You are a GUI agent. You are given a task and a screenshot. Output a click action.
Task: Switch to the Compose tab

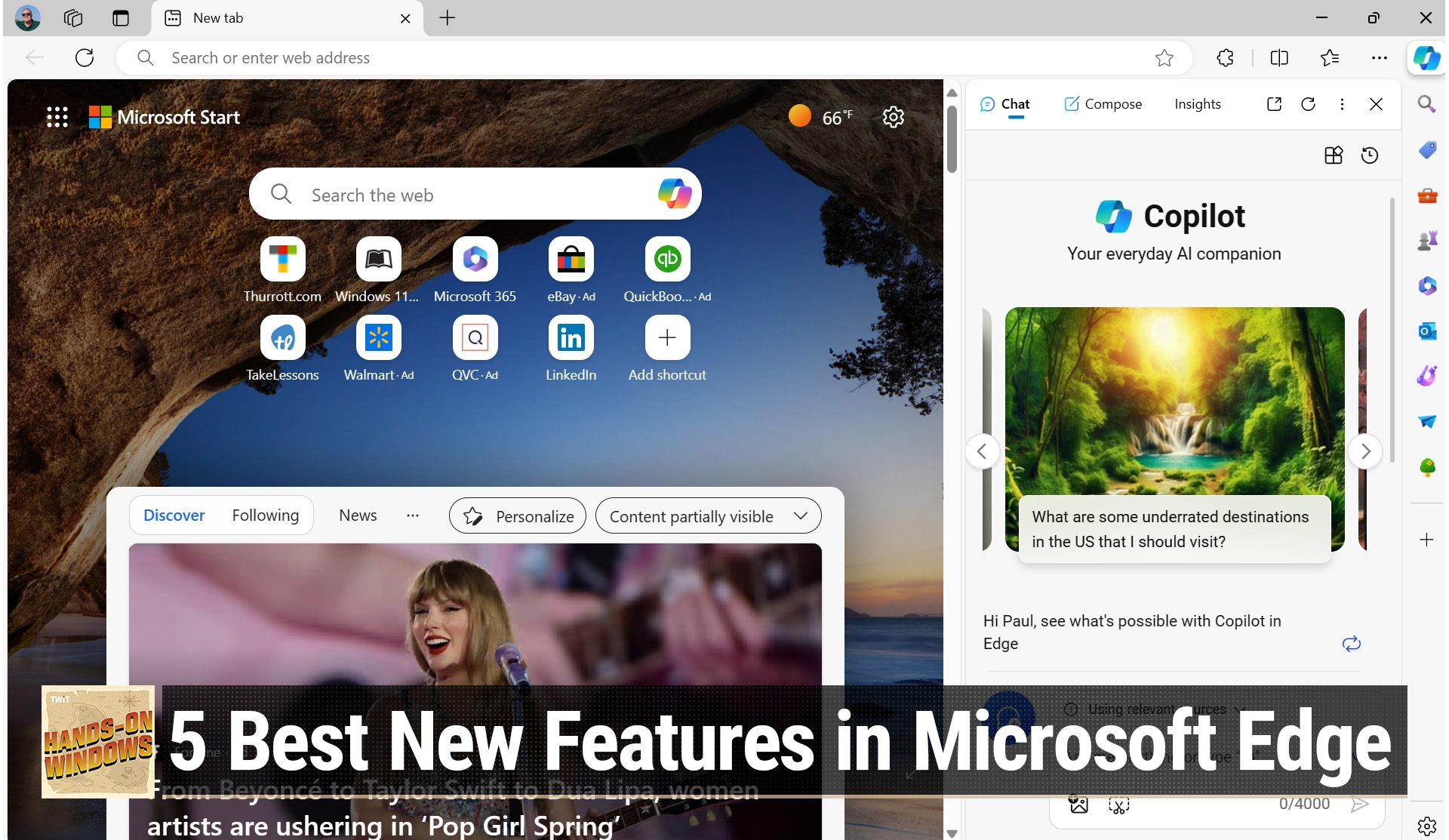click(x=1103, y=104)
